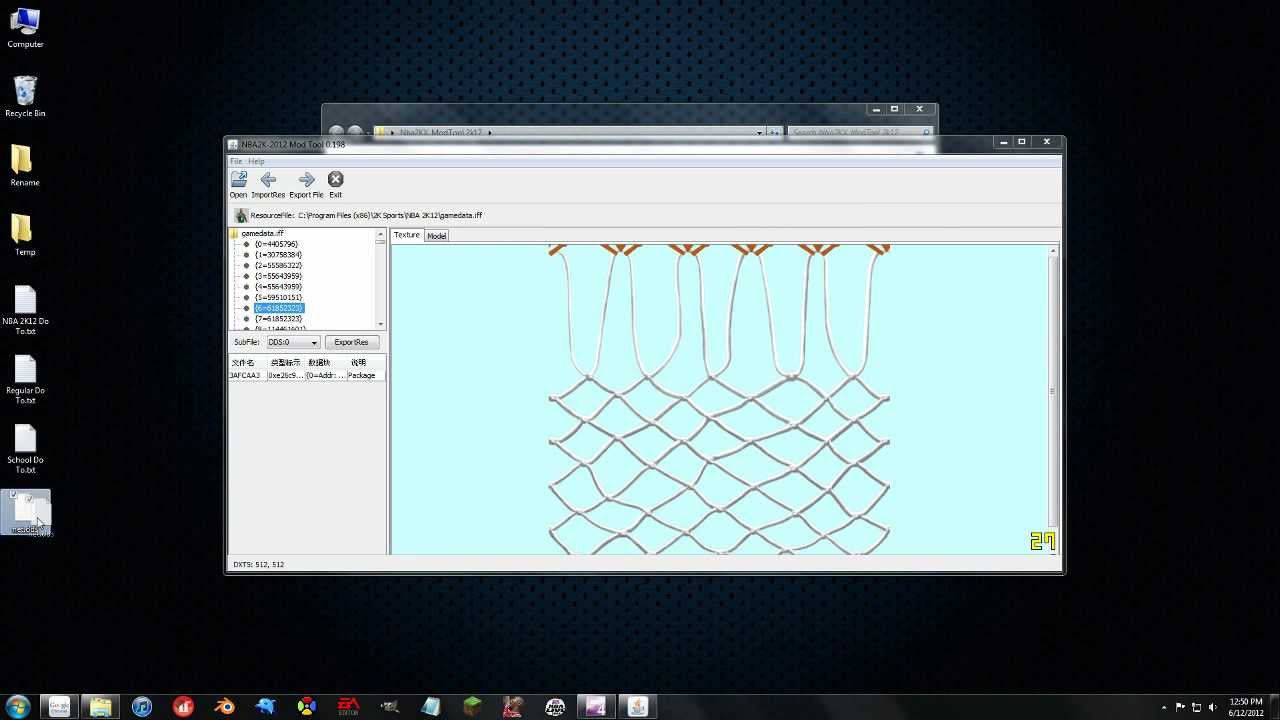This screenshot has height=720, width=1280.
Task: Click the net texture preview image
Action: 719,398
